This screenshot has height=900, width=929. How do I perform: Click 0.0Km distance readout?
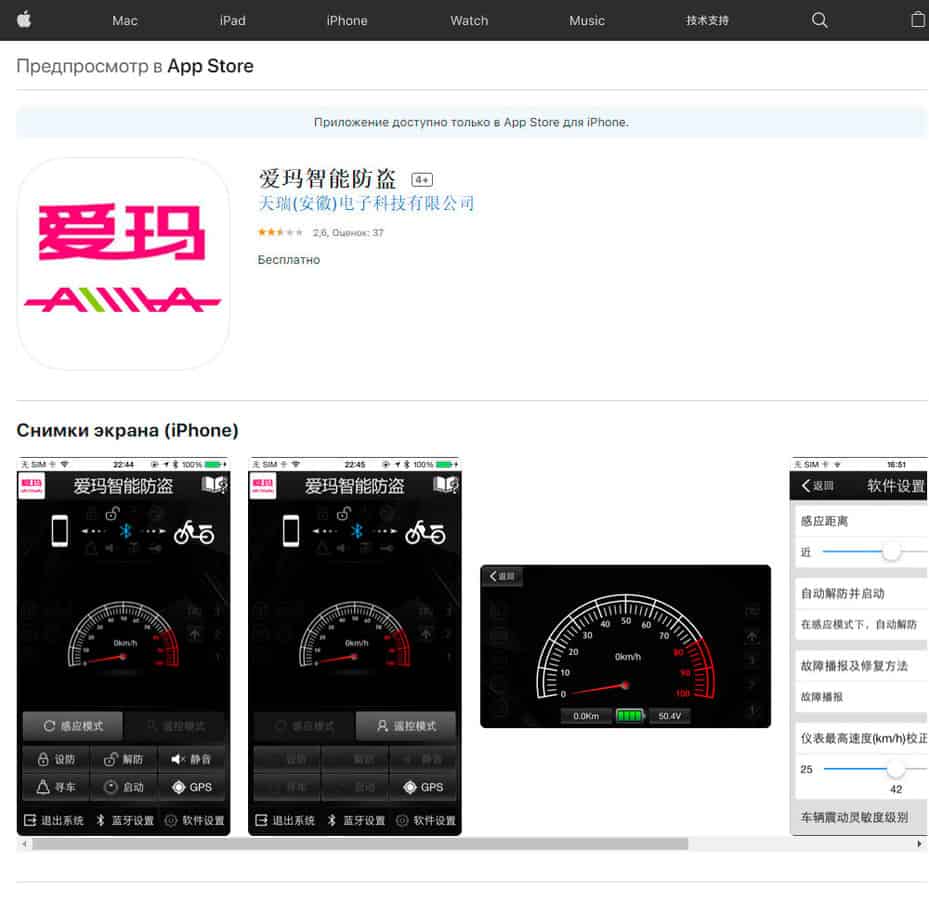coord(586,716)
